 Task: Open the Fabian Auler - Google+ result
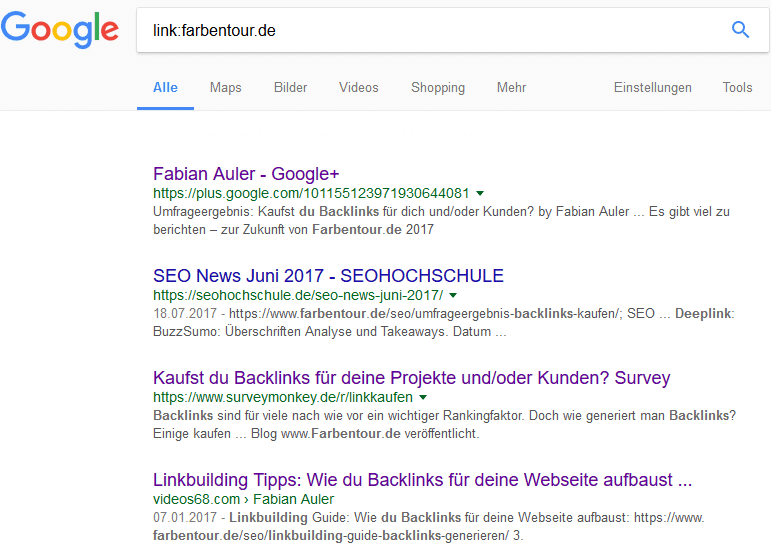[246, 174]
